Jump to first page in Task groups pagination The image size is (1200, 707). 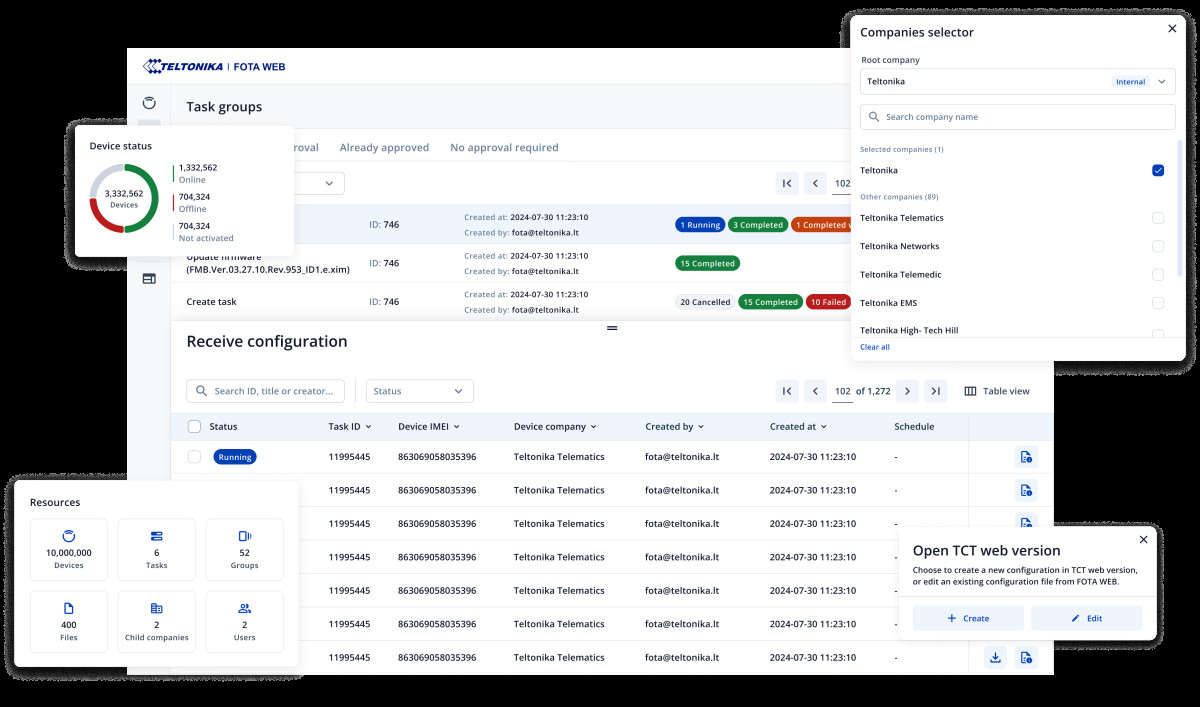click(x=787, y=183)
